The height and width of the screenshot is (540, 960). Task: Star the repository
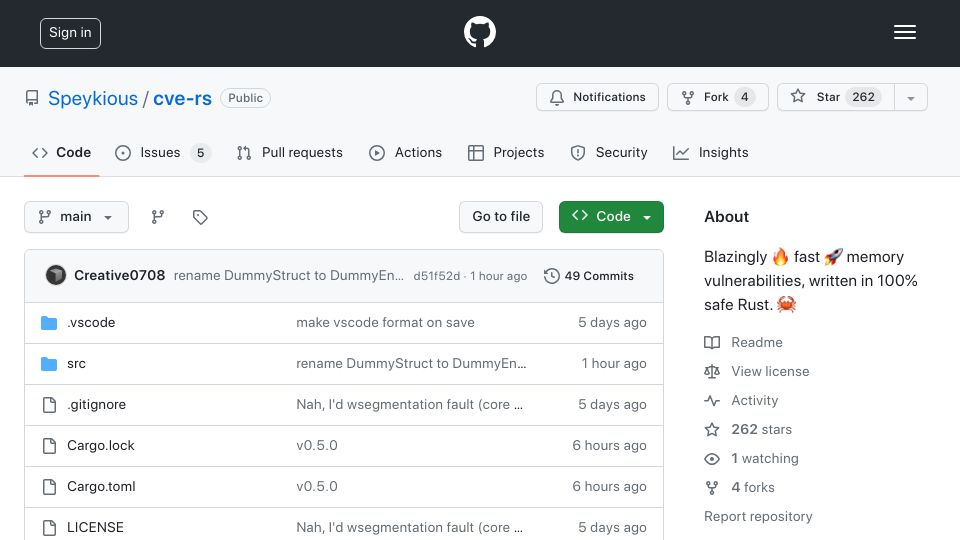click(x=836, y=97)
